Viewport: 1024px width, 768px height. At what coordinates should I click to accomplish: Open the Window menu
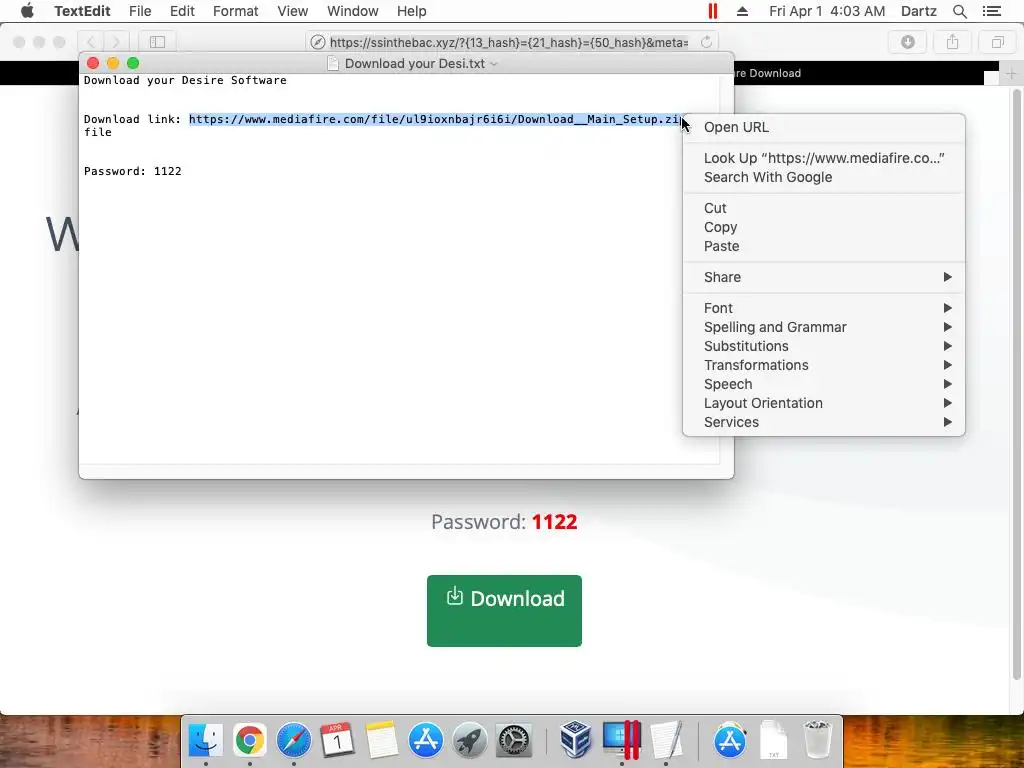tap(353, 11)
